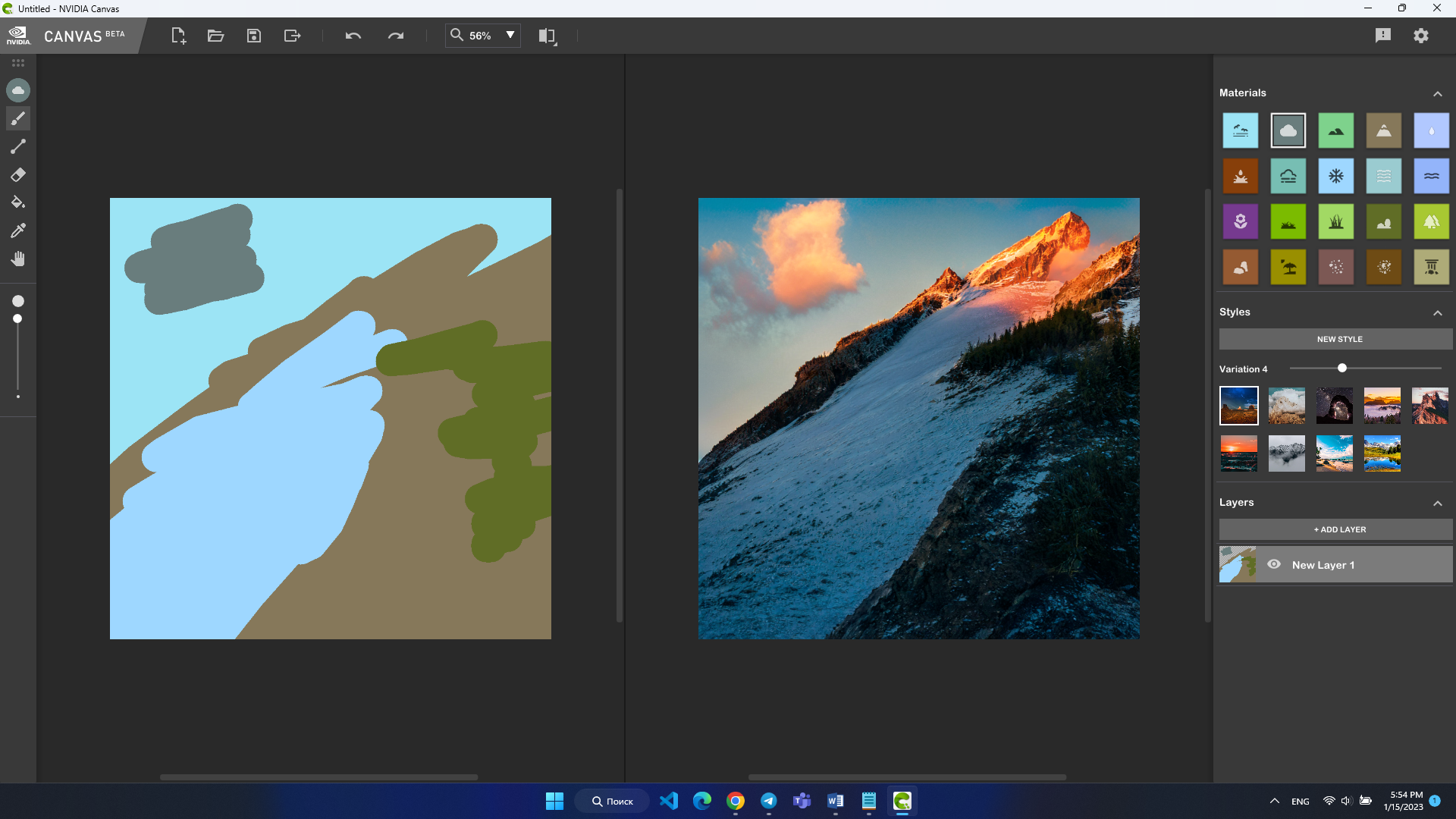1456x819 pixels.
Task: Click the Variation slider handle
Action: coord(1342,368)
